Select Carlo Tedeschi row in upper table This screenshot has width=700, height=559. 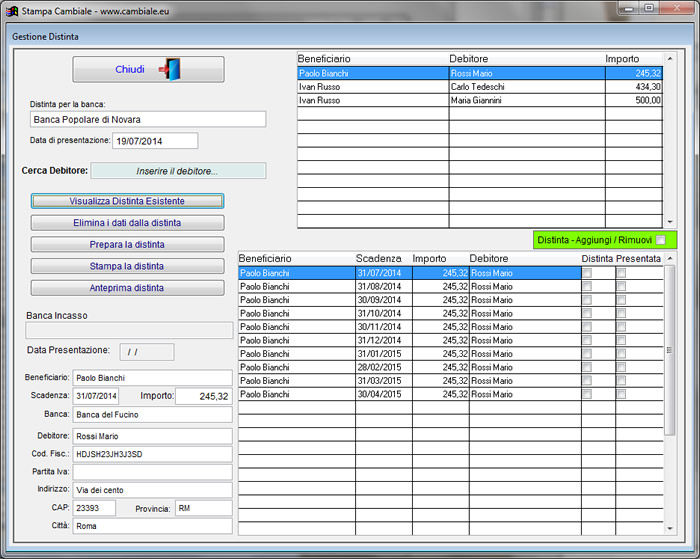[480, 87]
